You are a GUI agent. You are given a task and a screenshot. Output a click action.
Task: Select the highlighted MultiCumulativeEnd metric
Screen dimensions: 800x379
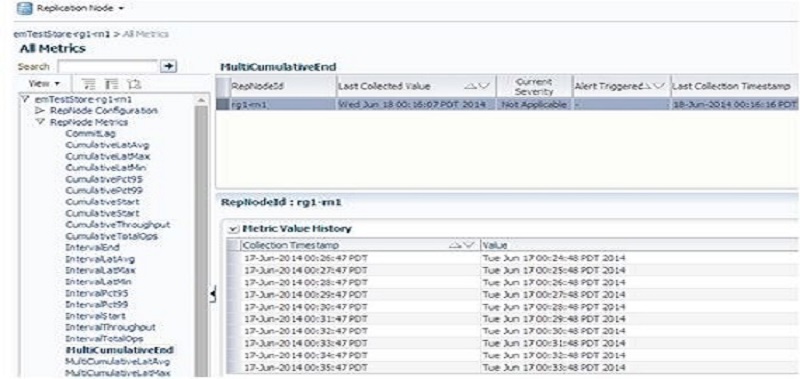pyautogui.click(x=119, y=350)
